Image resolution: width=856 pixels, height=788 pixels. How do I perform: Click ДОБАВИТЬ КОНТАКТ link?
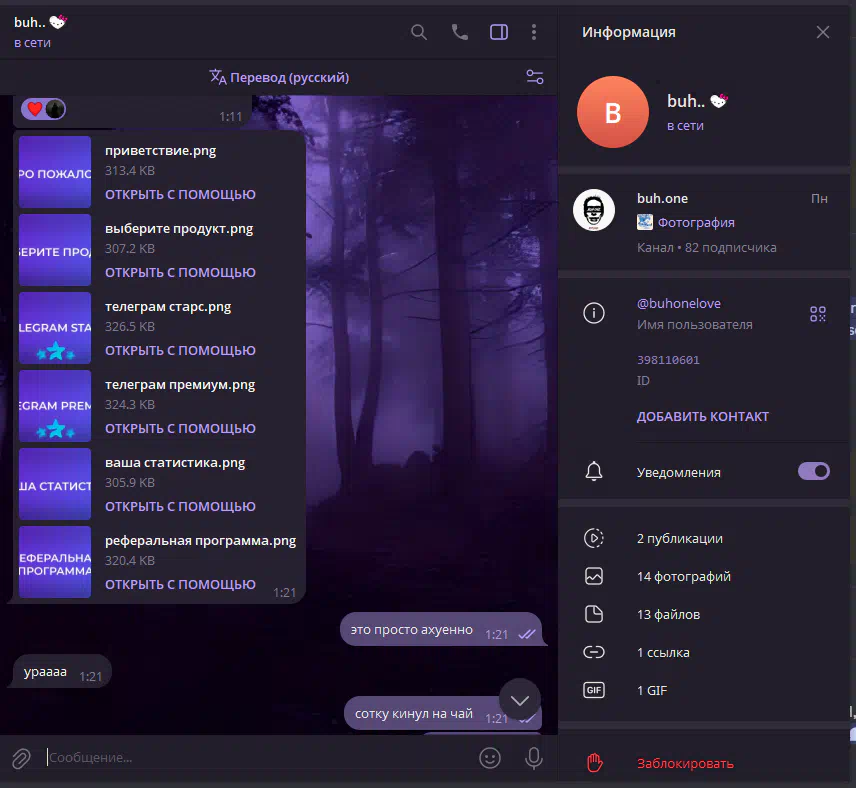[703, 416]
